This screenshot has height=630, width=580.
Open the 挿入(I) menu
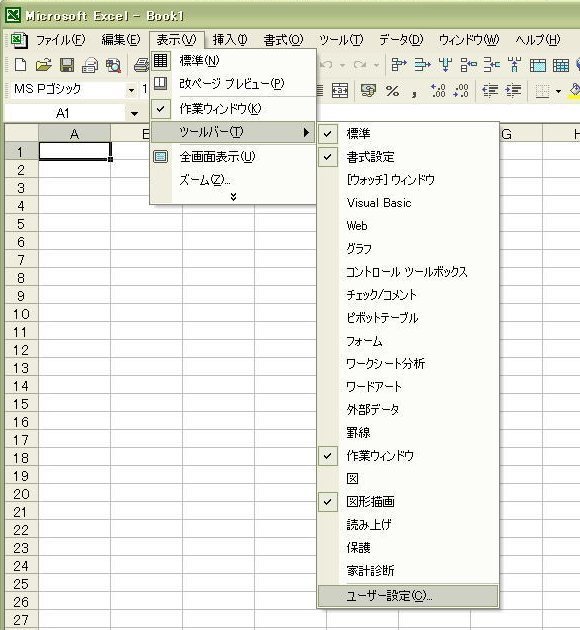coord(230,40)
